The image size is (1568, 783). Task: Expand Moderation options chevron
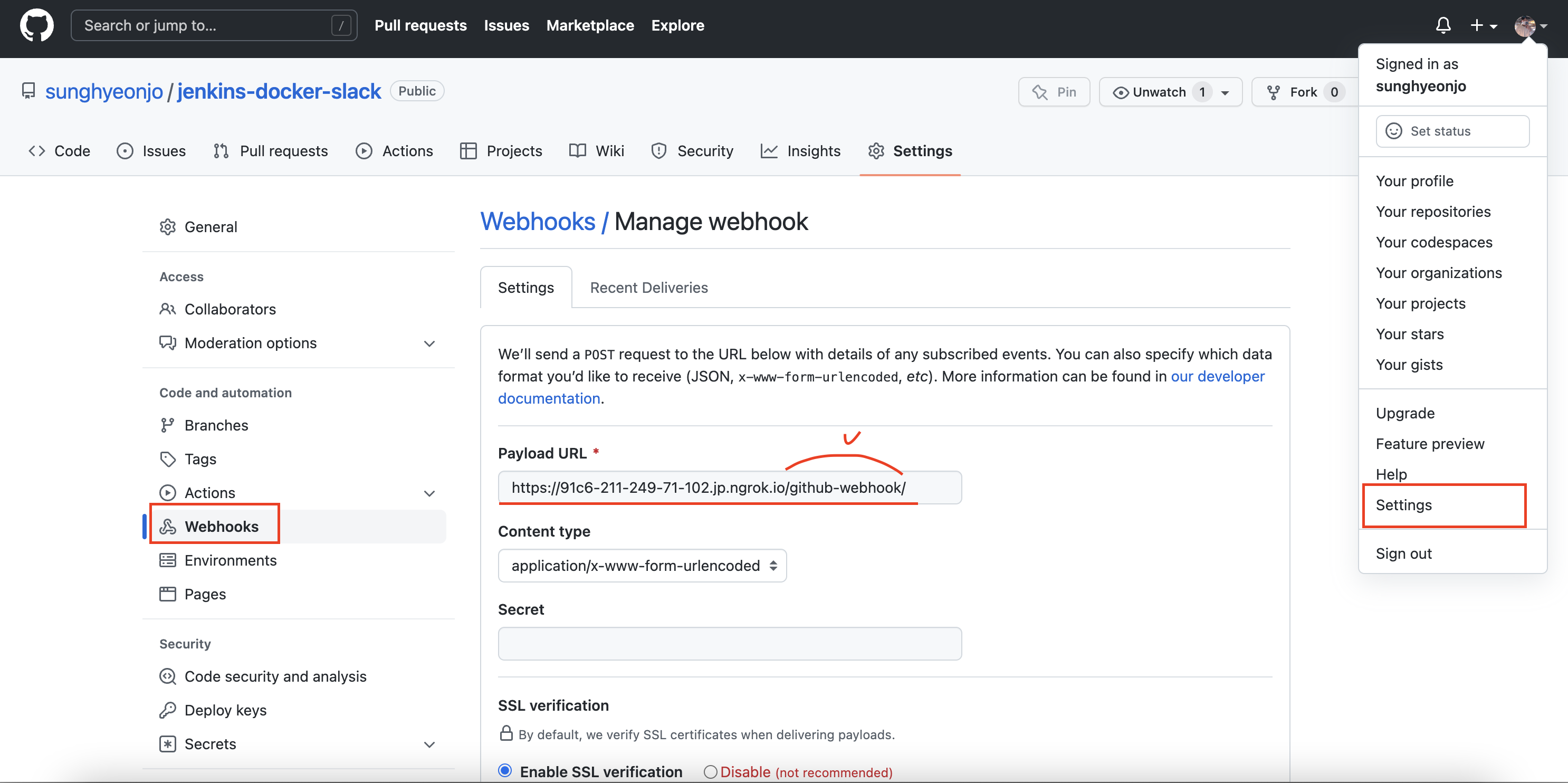(429, 343)
